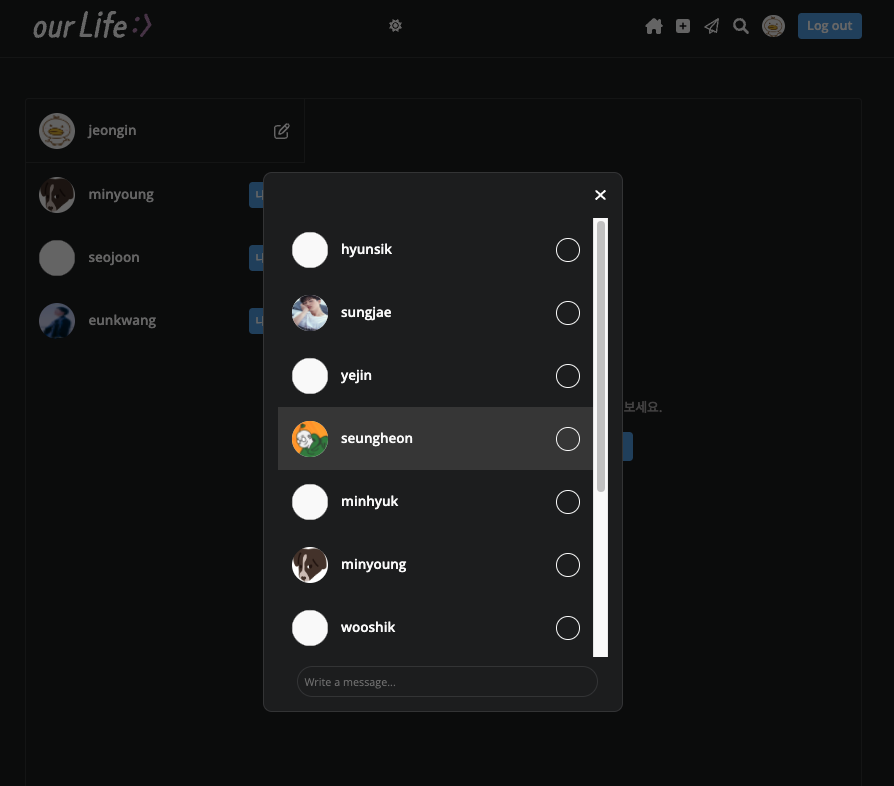Open the search magnifier icon

741,26
